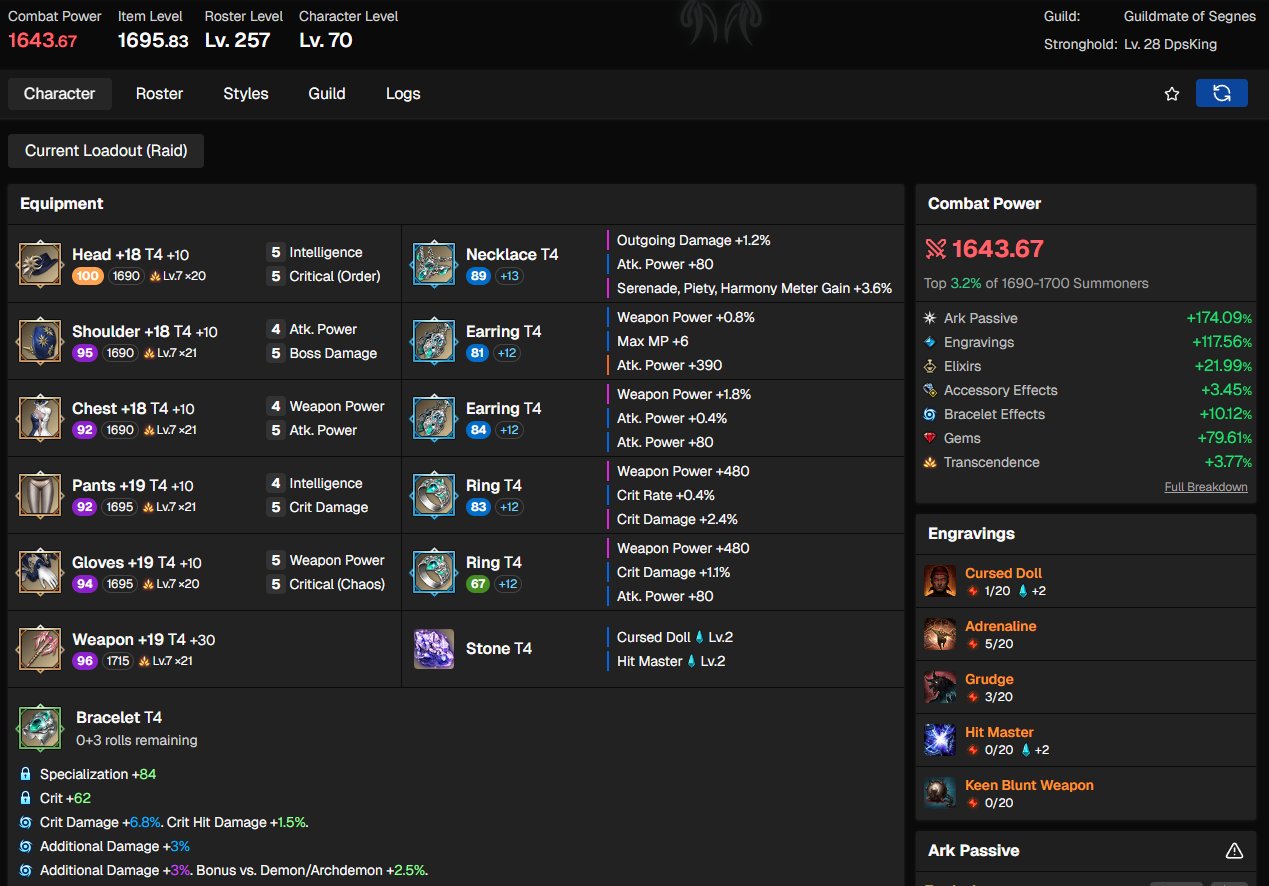Viewport: 1269px width, 886px height.
Task: Click the Adrenaline engraving name
Action: [x=1000, y=626]
